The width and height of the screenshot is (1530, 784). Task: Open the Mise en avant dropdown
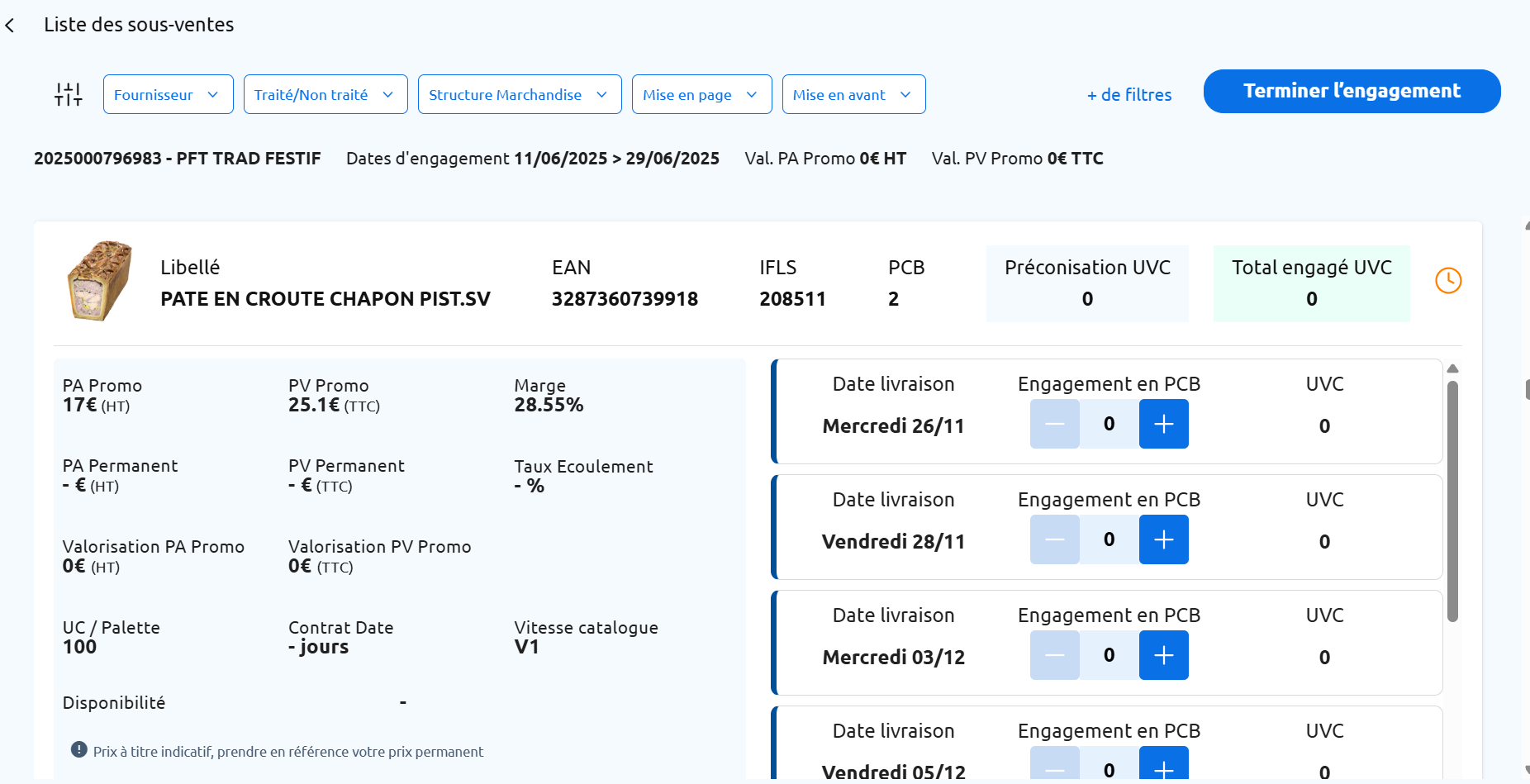(853, 94)
